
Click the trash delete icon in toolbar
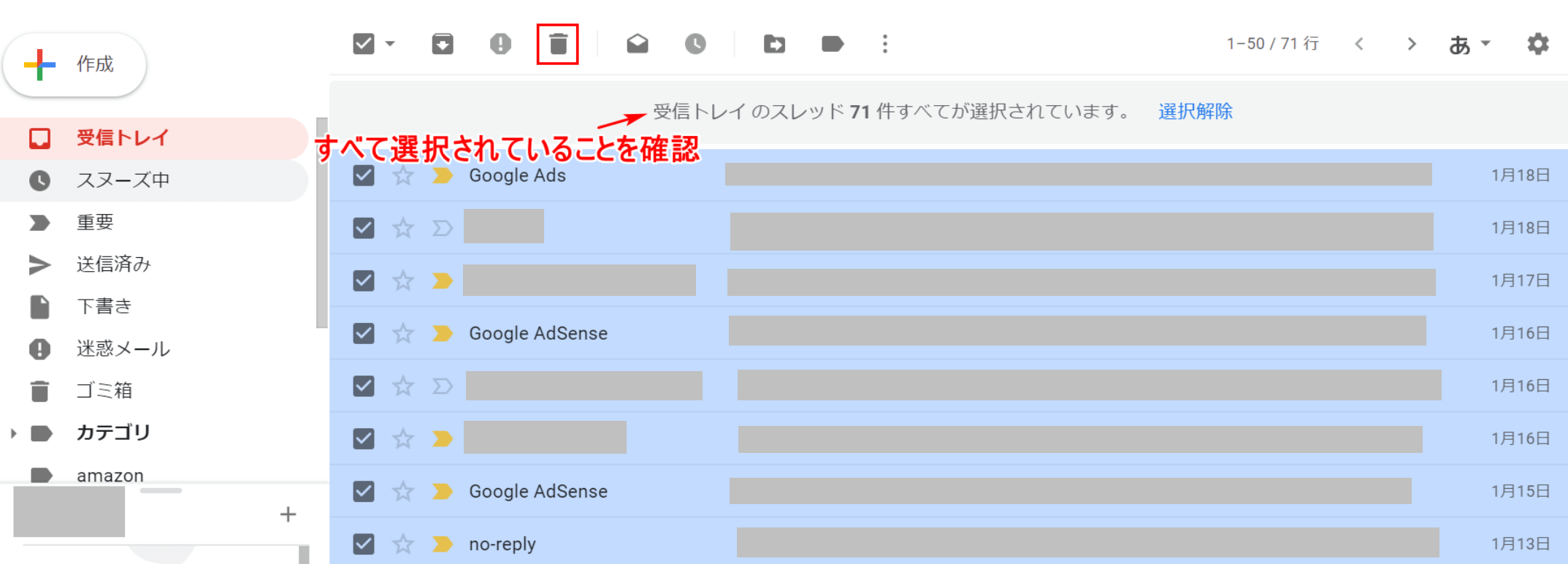pos(558,44)
